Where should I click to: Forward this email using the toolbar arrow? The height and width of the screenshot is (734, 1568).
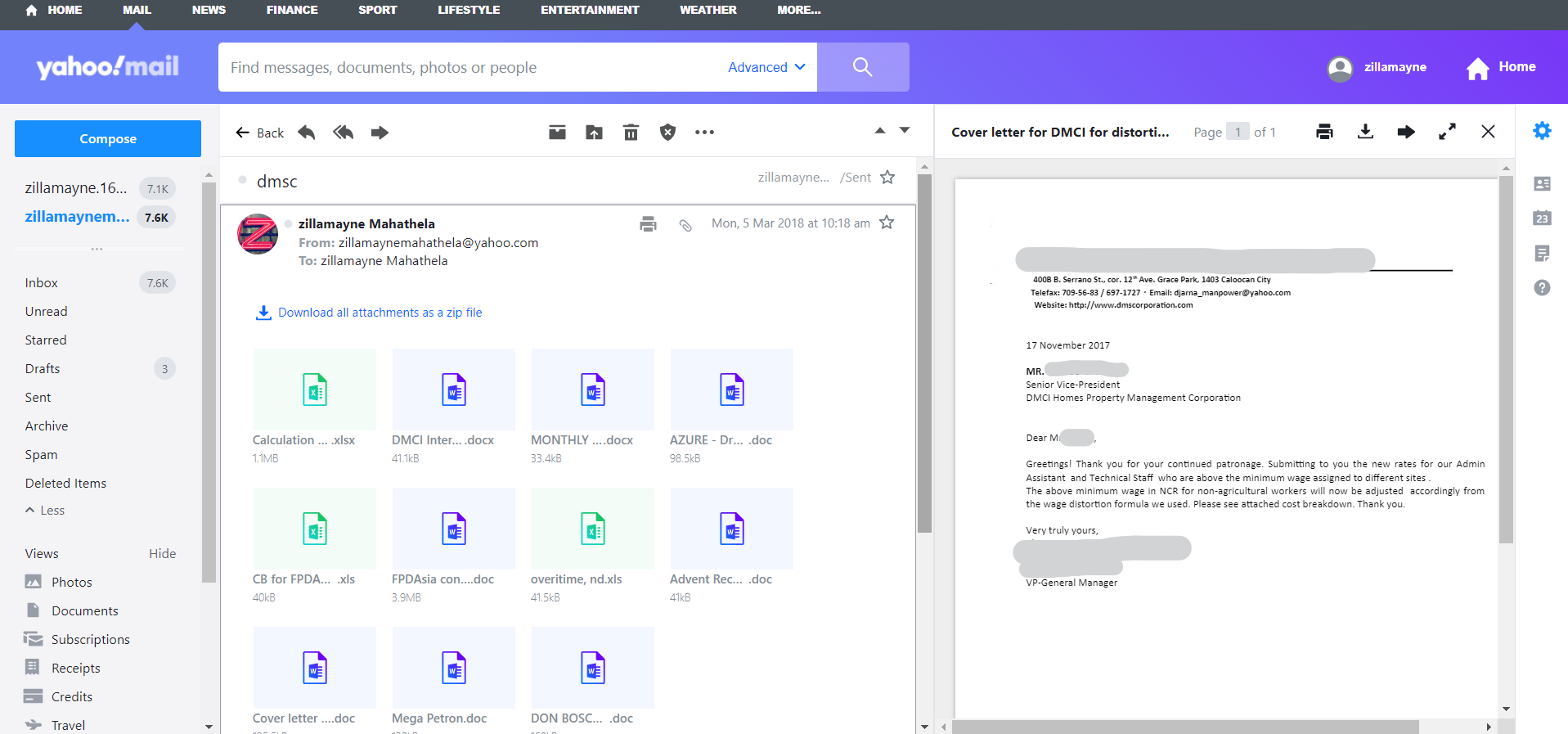click(x=380, y=133)
